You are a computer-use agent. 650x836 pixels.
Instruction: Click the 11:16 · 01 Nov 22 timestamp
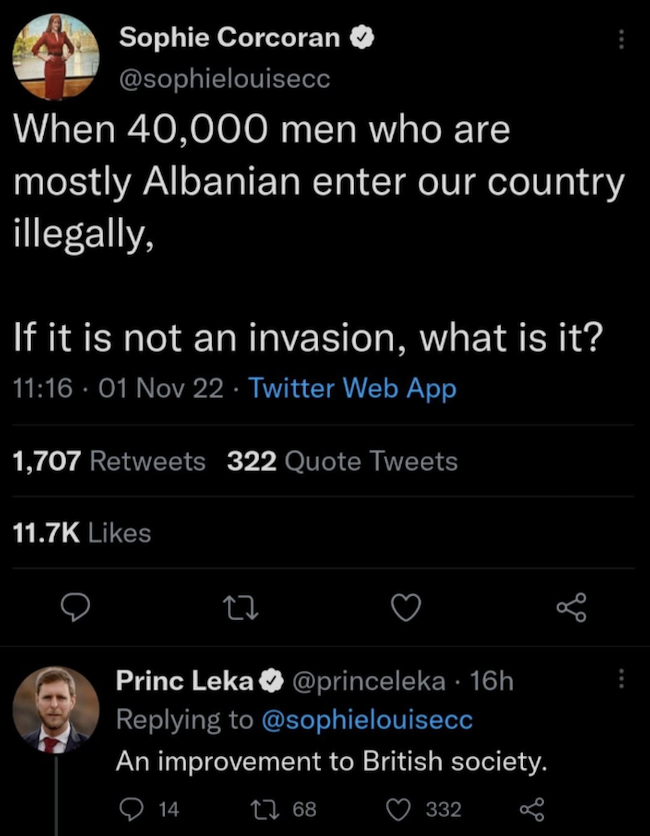(x=118, y=389)
